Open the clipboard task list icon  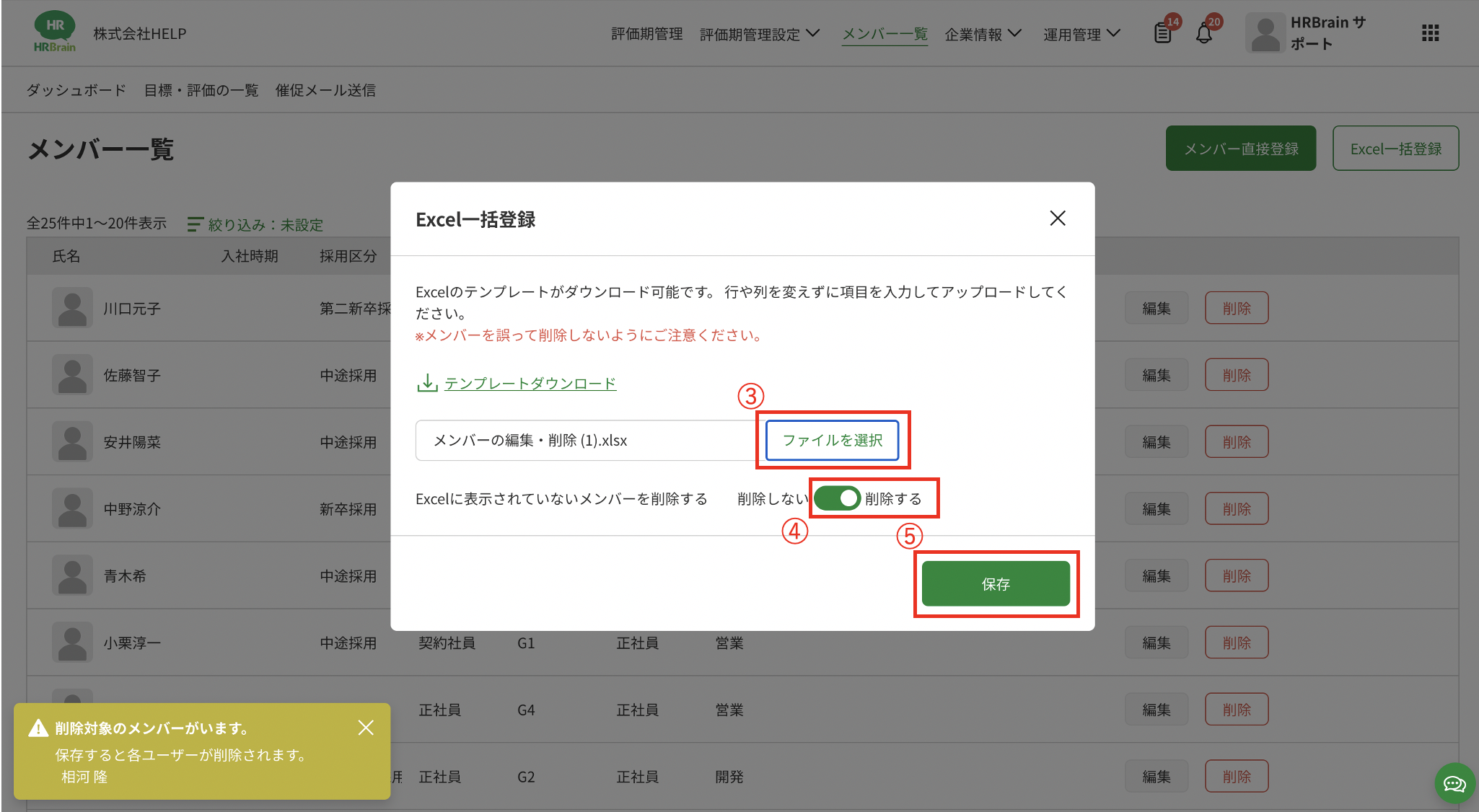pos(1162,33)
